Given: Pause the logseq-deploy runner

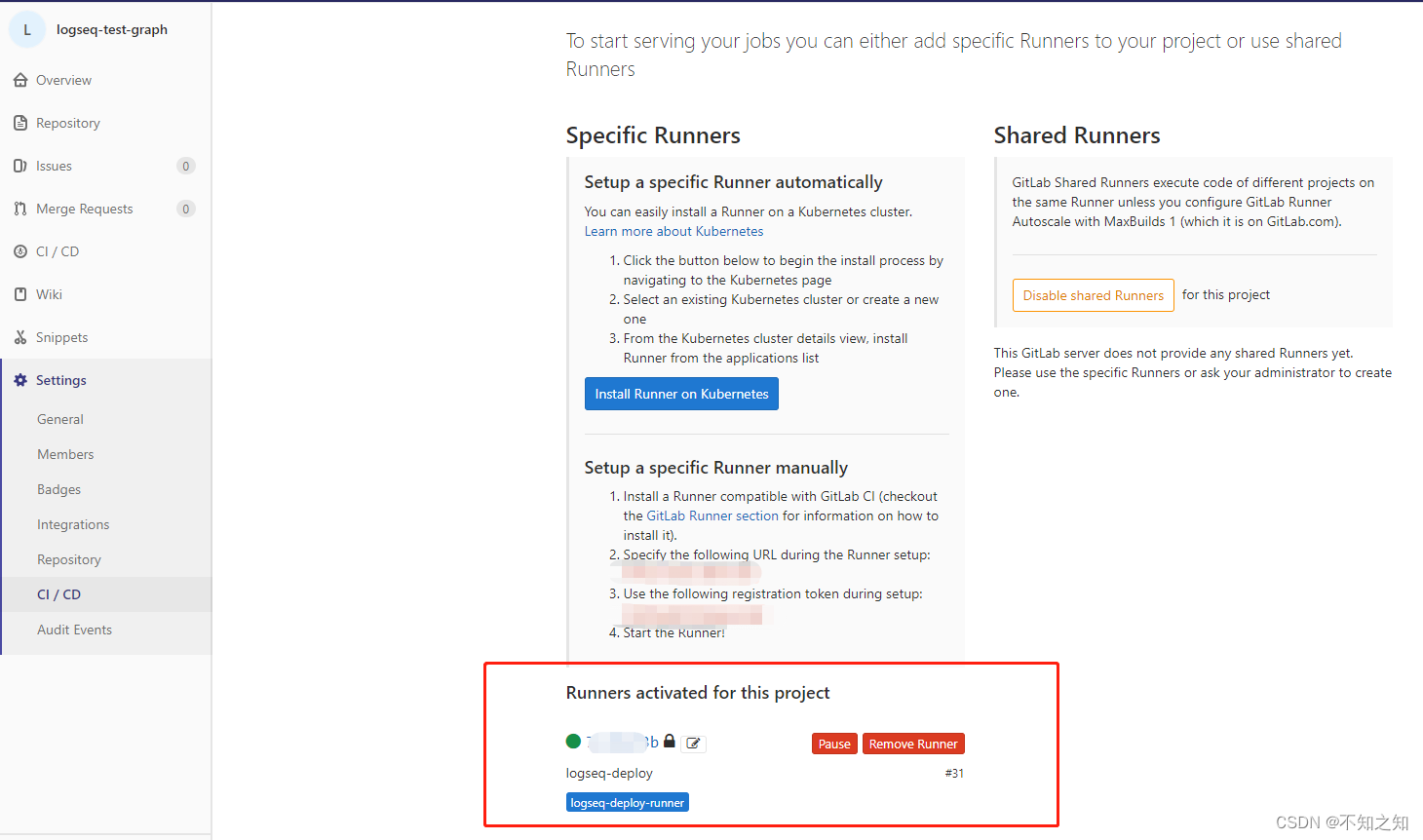Looking at the screenshot, I should tap(834, 744).
